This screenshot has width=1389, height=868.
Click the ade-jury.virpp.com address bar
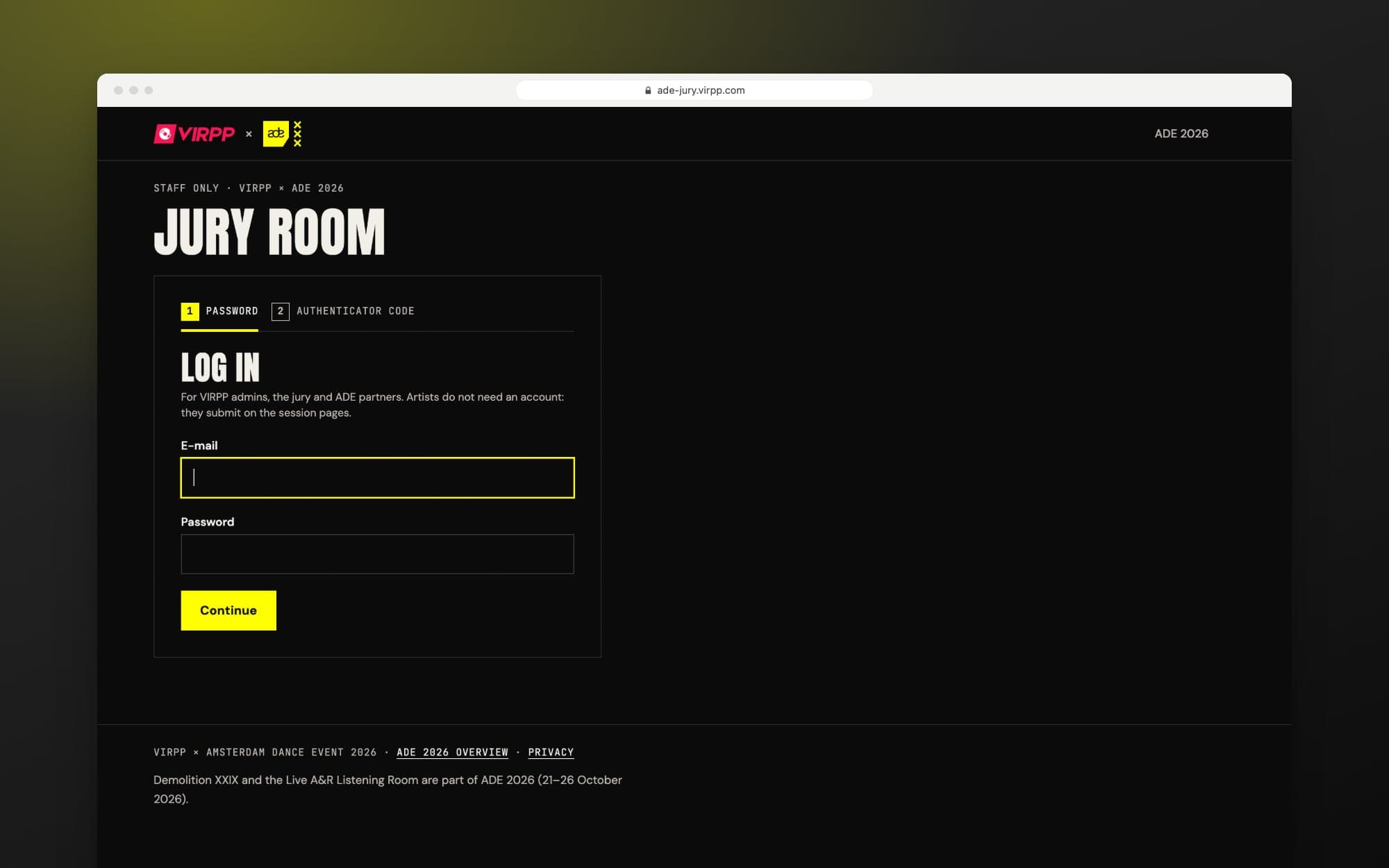tap(694, 90)
